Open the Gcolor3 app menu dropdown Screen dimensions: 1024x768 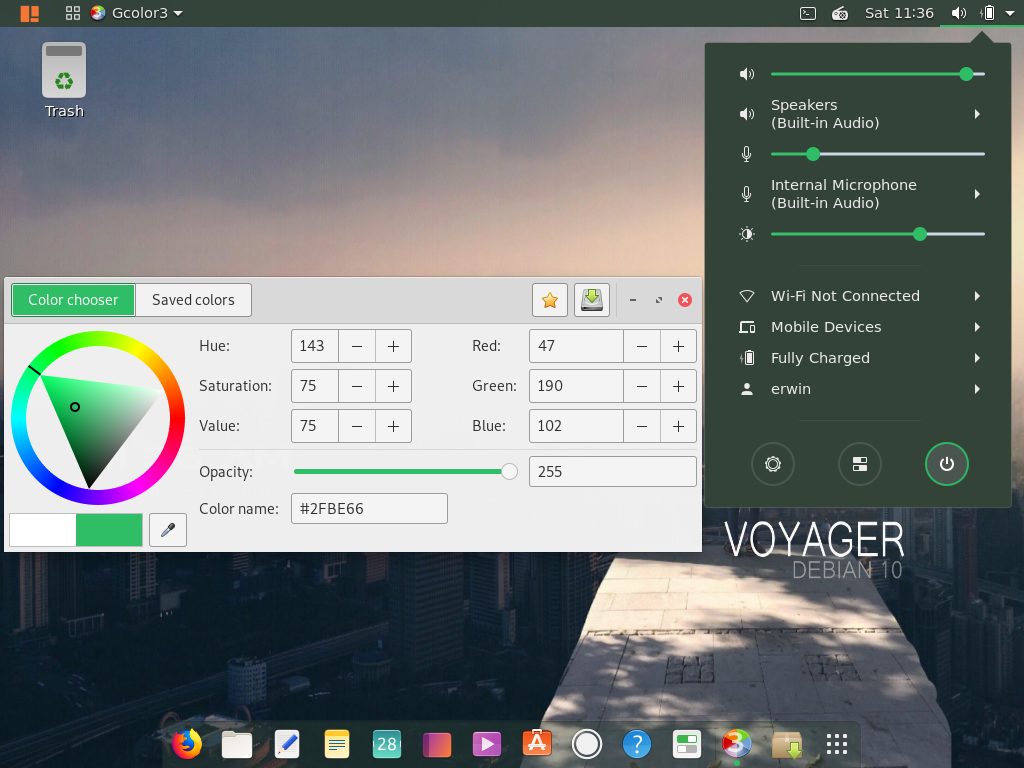tap(137, 13)
